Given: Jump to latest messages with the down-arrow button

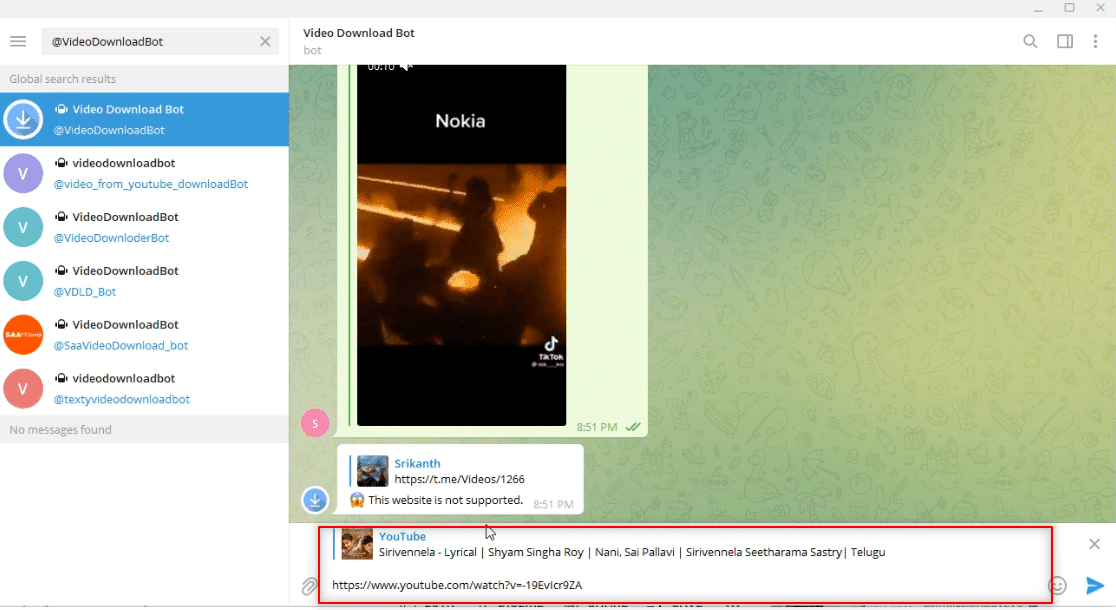Looking at the screenshot, I should [316, 499].
